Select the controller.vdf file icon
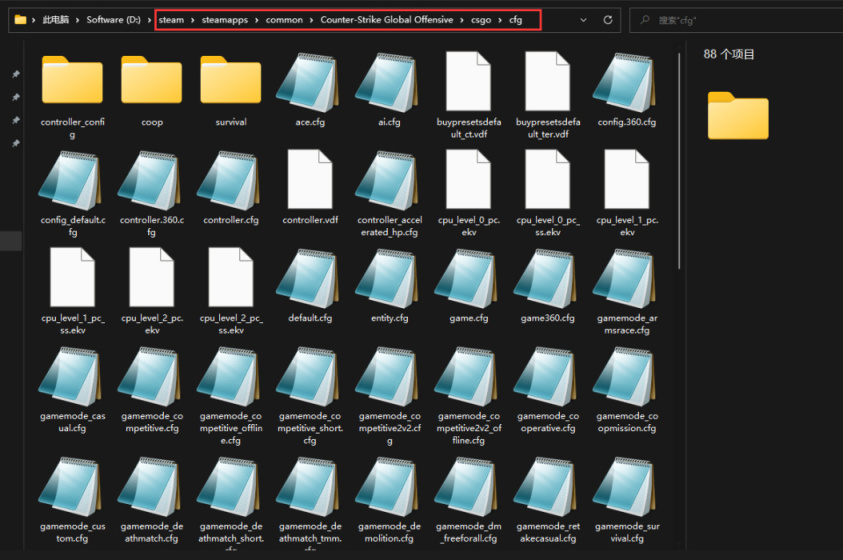This screenshot has height=560, width=843. [310, 179]
